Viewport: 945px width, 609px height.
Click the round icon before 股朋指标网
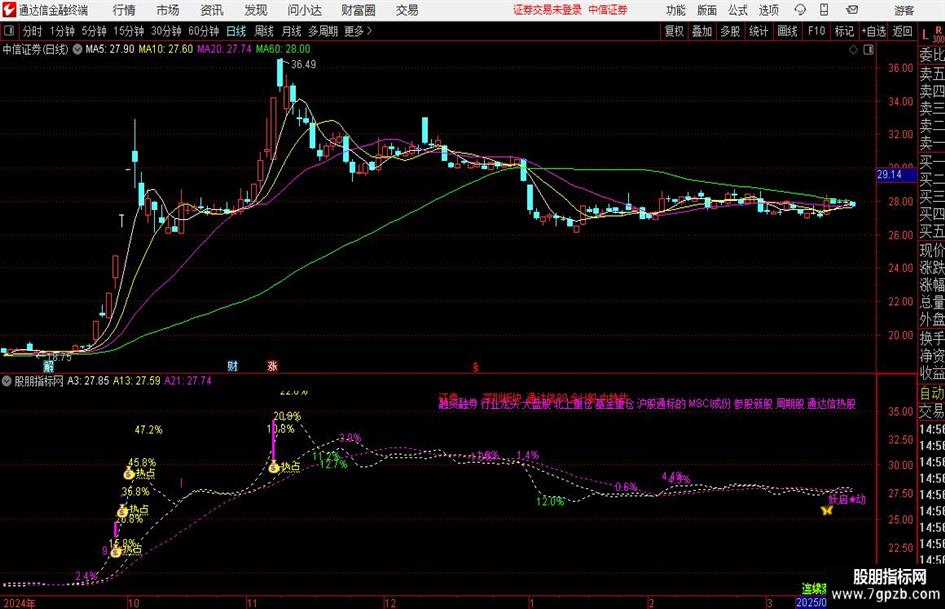[7, 380]
